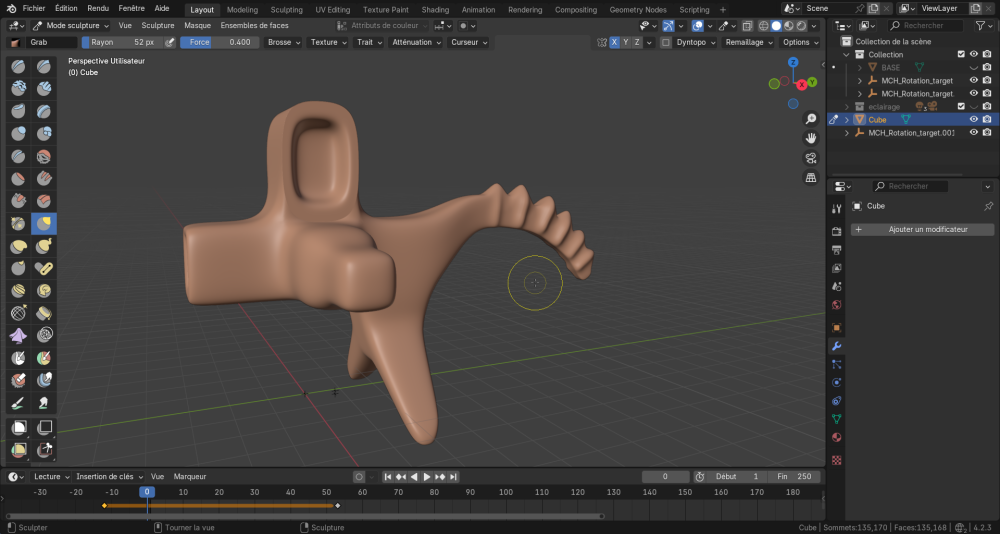Toggle X axis symmetry button
Viewport: 1000px width, 534px height.
[615, 43]
